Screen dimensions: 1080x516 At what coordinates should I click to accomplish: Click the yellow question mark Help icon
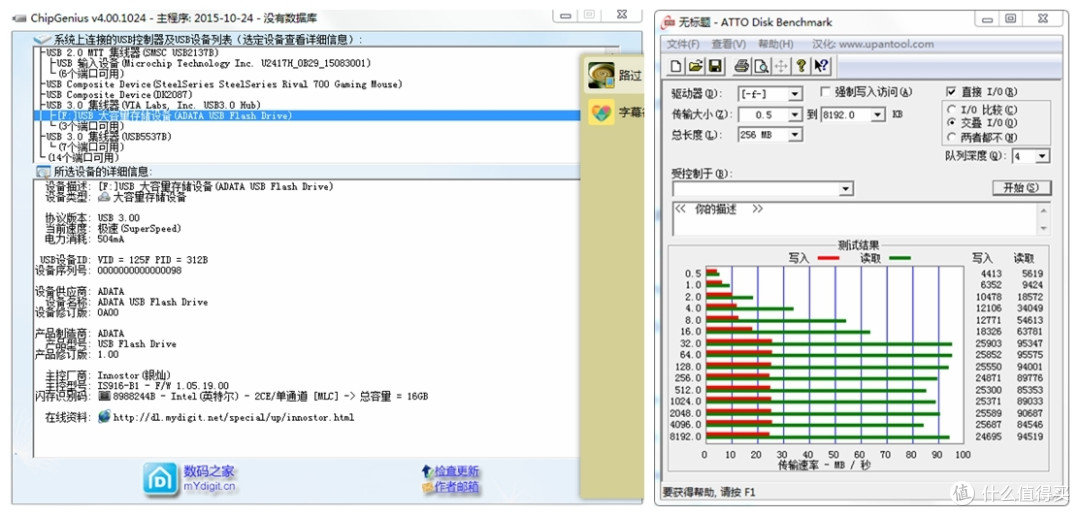pyautogui.click(x=801, y=66)
